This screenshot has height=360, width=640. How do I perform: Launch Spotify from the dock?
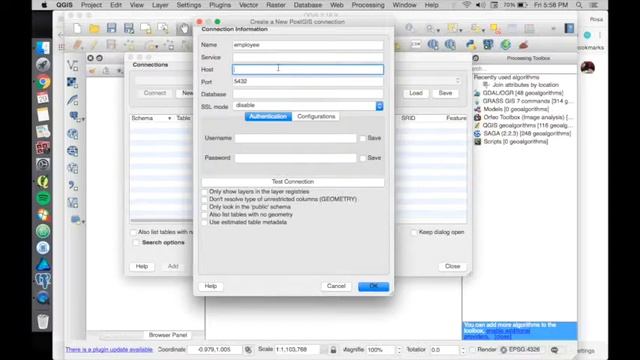[43, 198]
